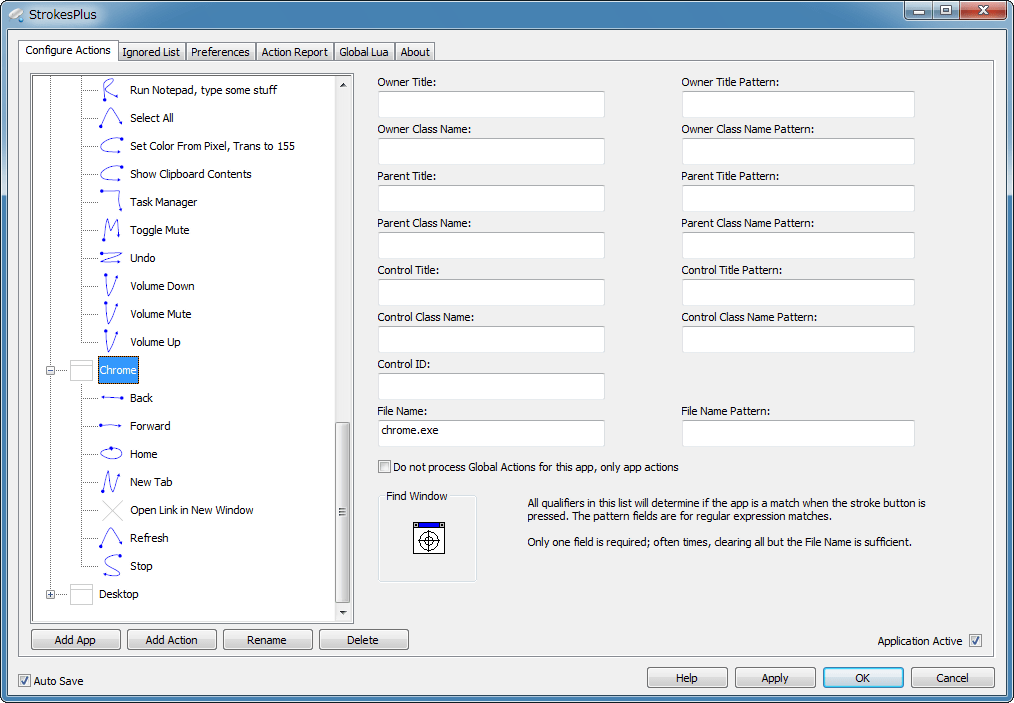Click the Cancel button
Image resolution: width=1014 pixels, height=703 pixels.
tap(952, 678)
